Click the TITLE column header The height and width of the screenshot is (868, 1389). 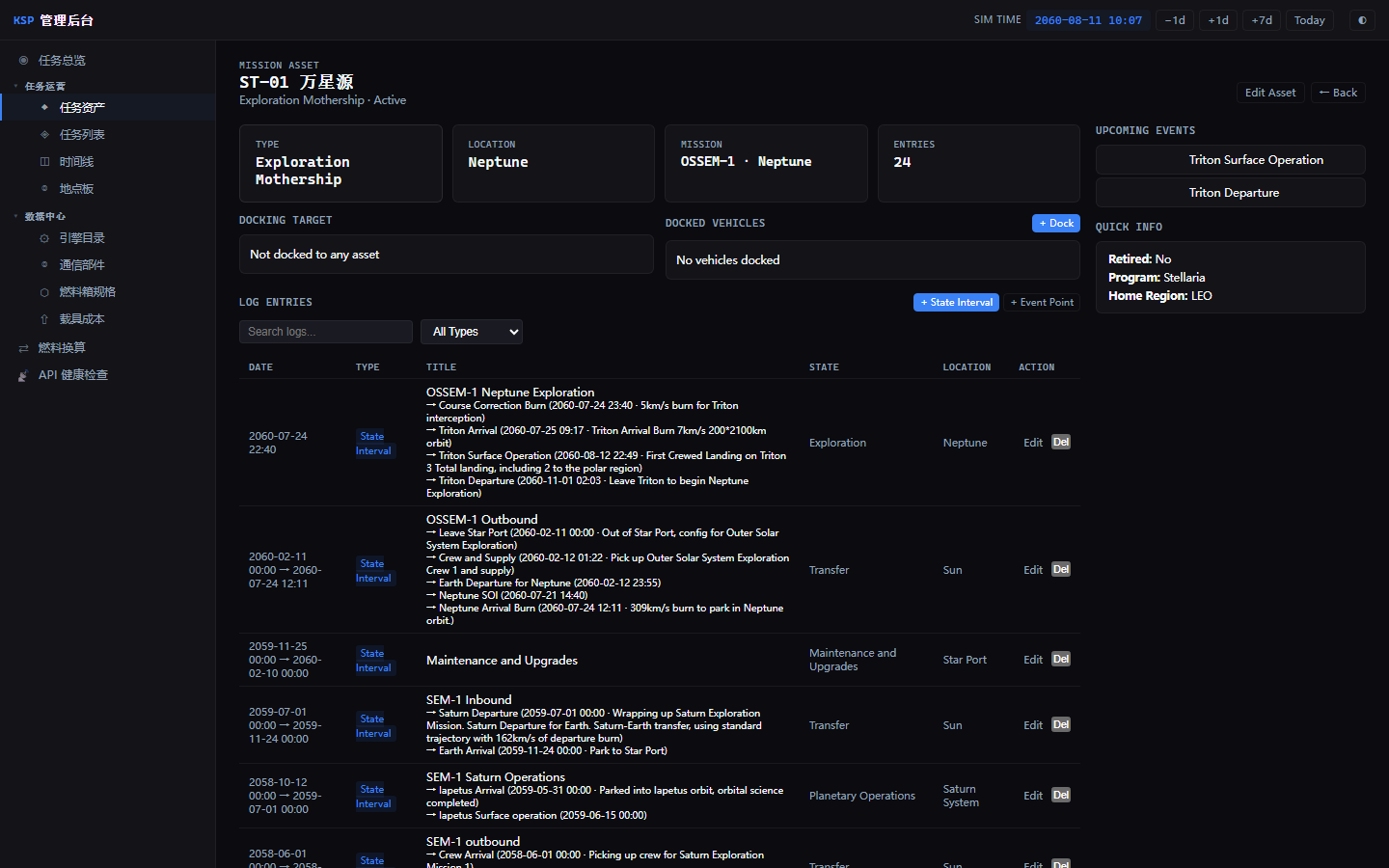pyautogui.click(x=441, y=367)
